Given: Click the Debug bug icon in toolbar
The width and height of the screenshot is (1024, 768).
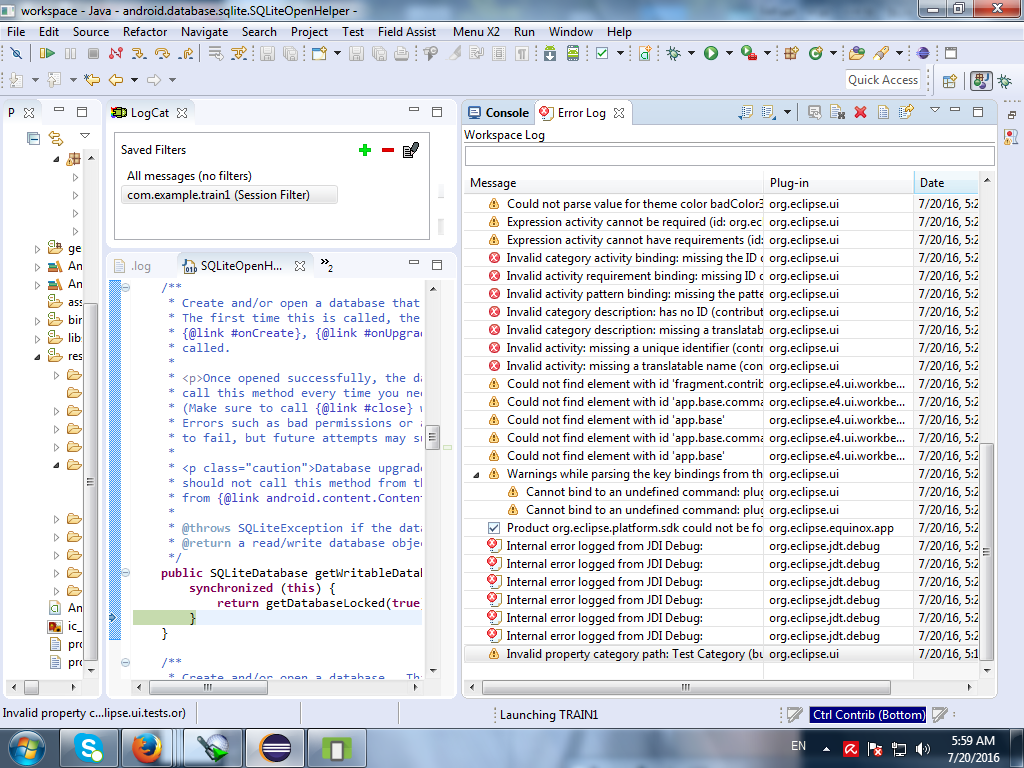Looking at the screenshot, I should [674, 53].
